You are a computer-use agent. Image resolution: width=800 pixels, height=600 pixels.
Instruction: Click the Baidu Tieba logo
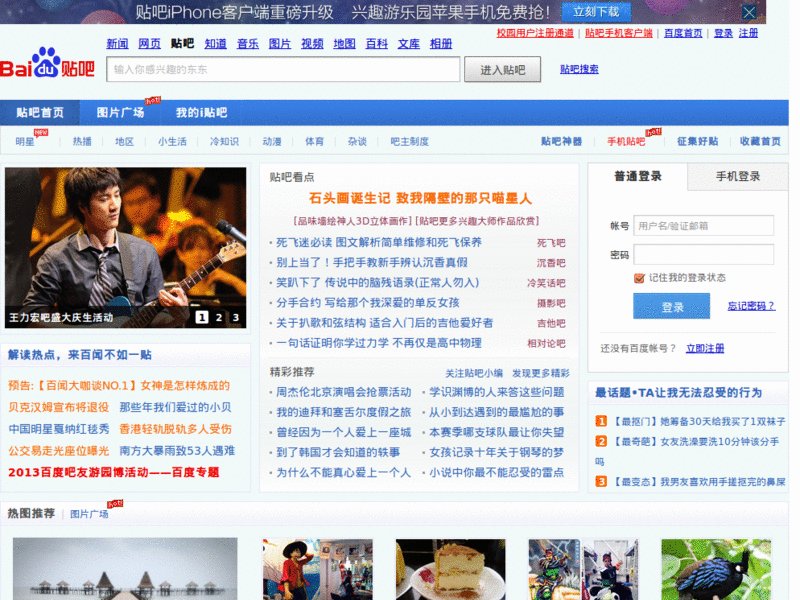coord(47,63)
